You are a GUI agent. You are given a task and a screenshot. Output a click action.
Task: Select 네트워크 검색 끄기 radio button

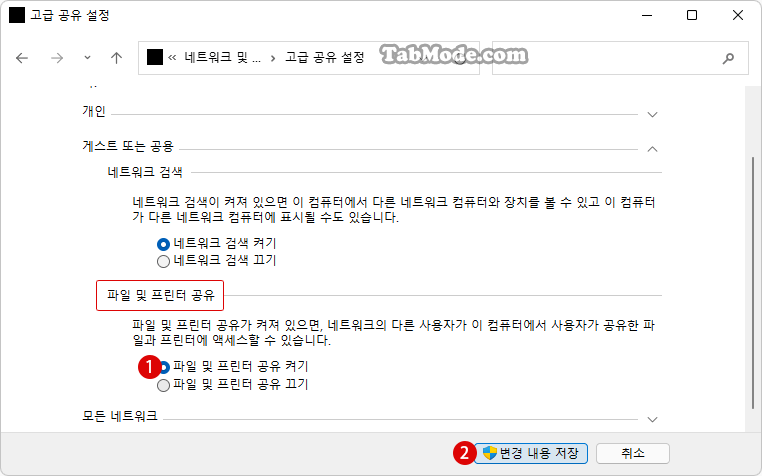point(163,262)
